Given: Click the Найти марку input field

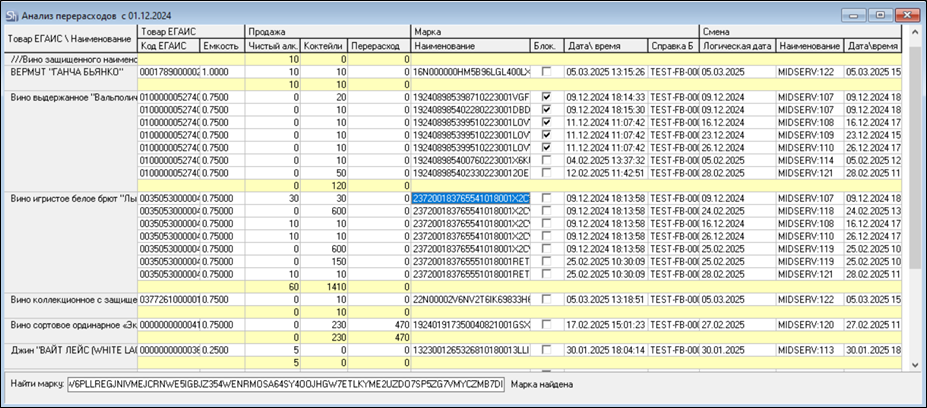Looking at the screenshot, I should coord(286,384).
